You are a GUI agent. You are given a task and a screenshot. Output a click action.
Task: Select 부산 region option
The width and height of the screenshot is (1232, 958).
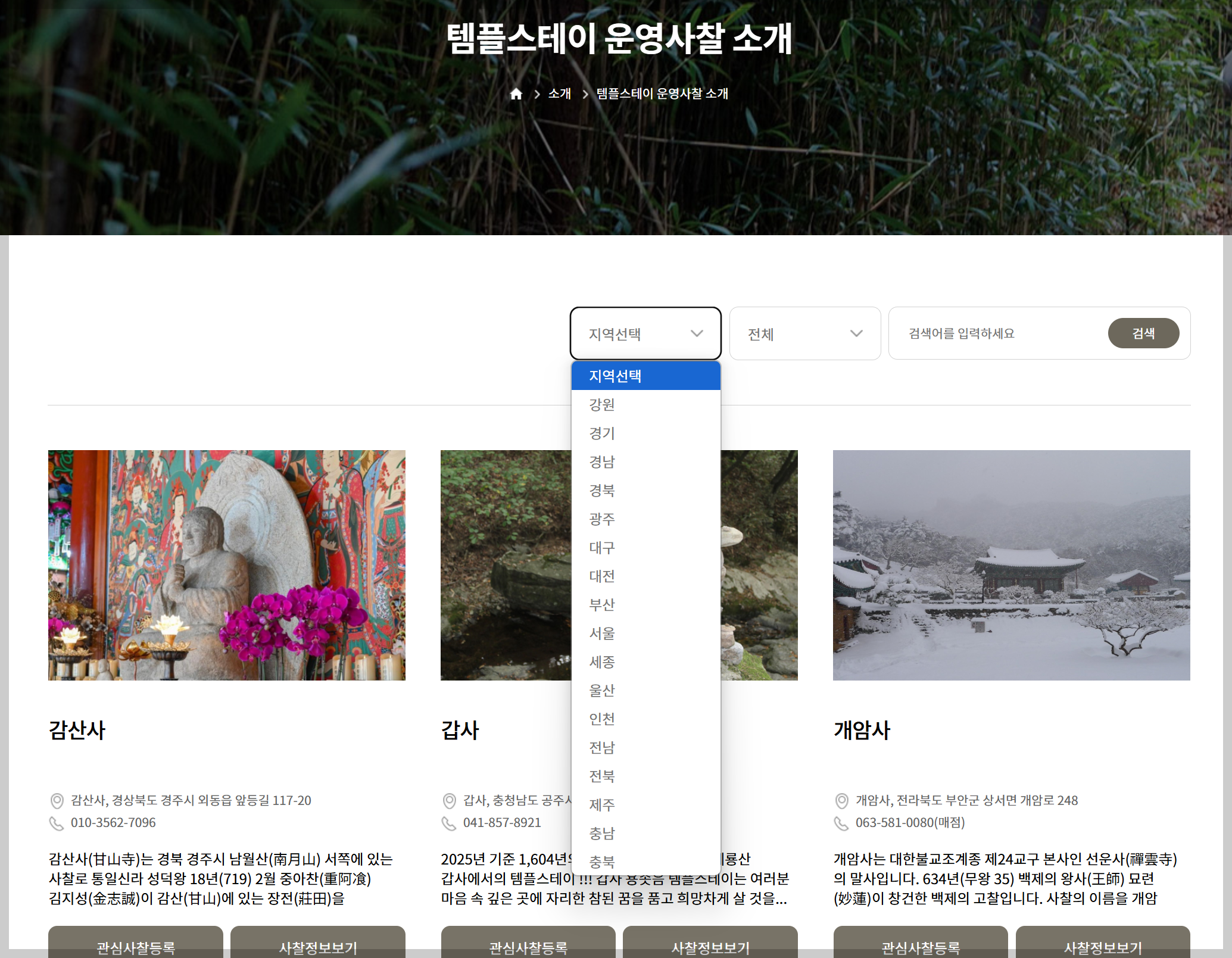[602, 605]
